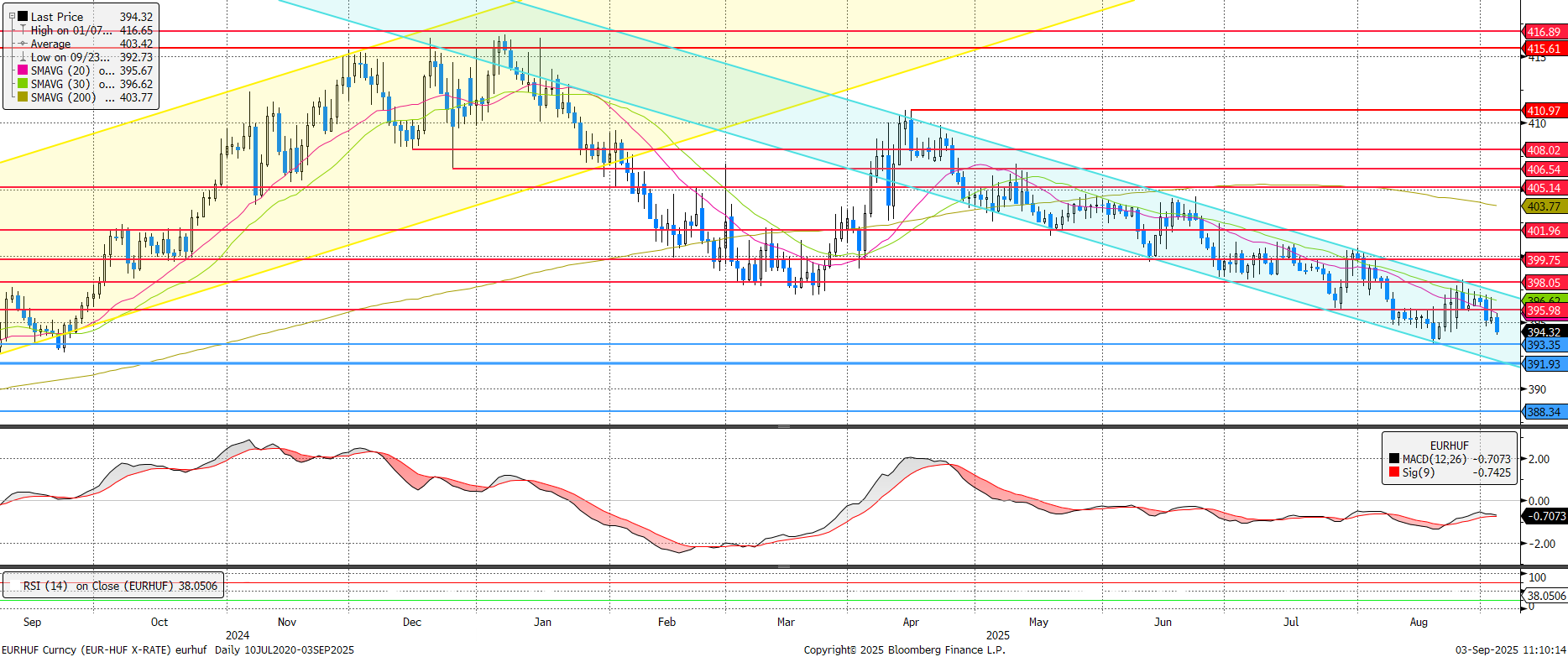This screenshot has width=1568, height=657.
Task: Click the olive SMAVG (200) color swatch
Action: click(x=23, y=97)
